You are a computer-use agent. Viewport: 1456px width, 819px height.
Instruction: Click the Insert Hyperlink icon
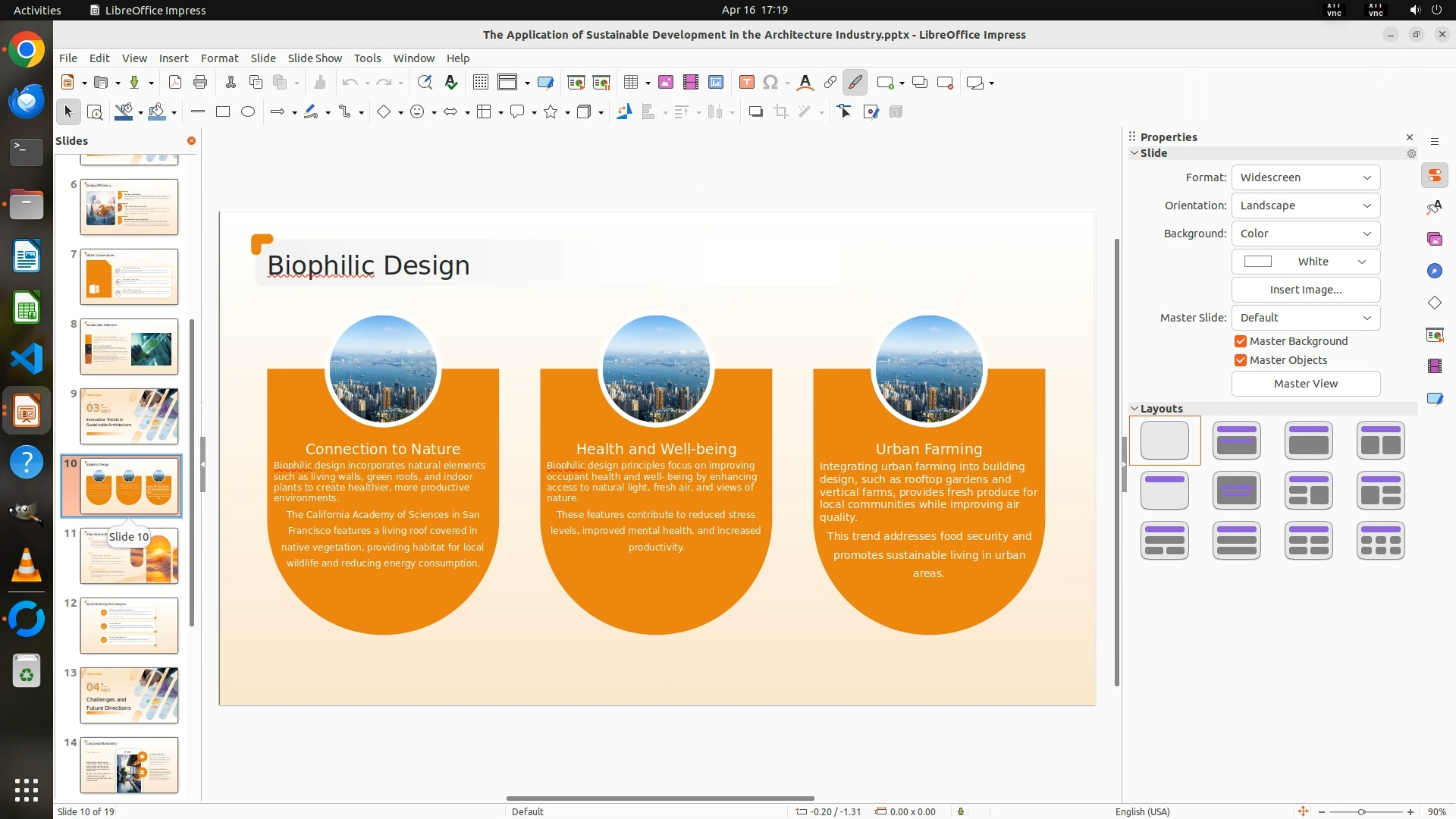point(830,83)
